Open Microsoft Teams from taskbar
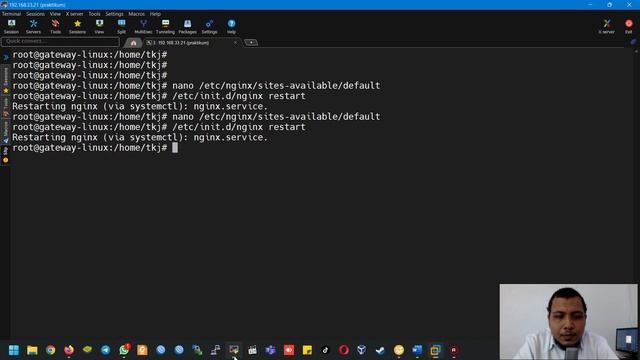 point(271,350)
